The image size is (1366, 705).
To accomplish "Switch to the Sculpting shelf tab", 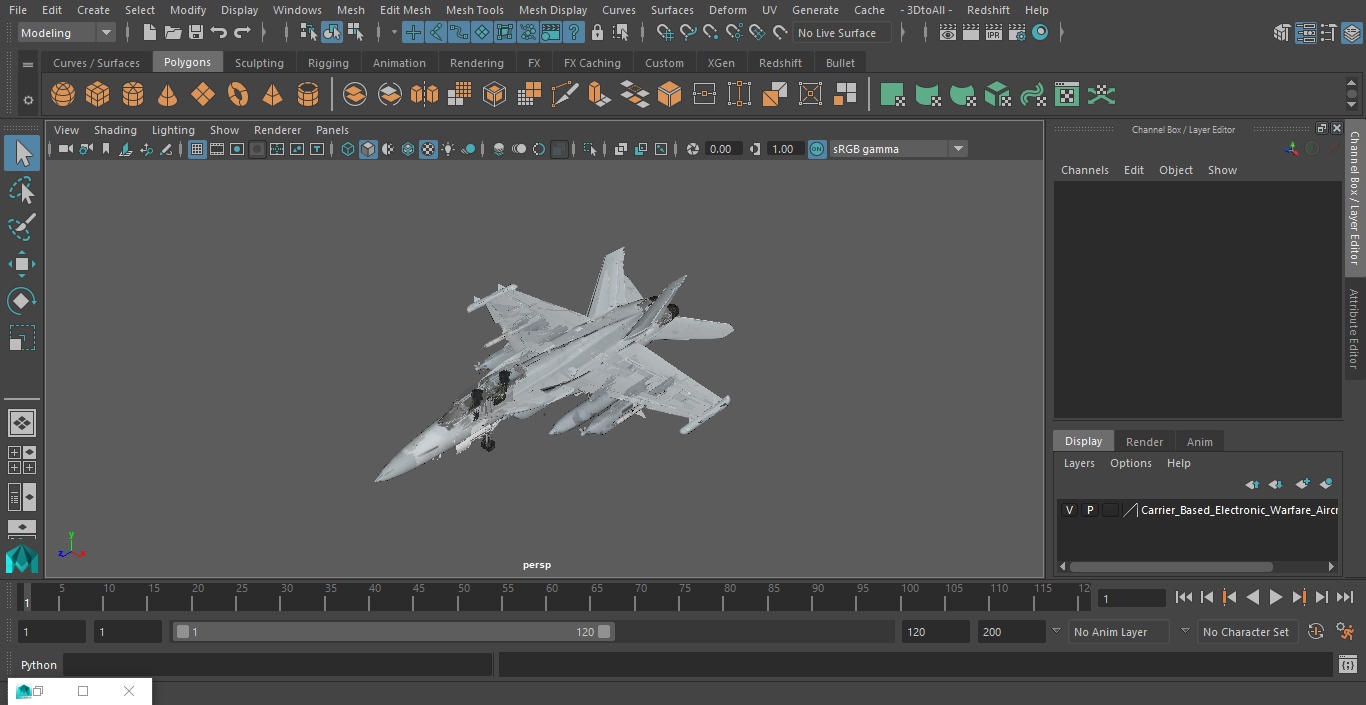I will pos(259,63).
